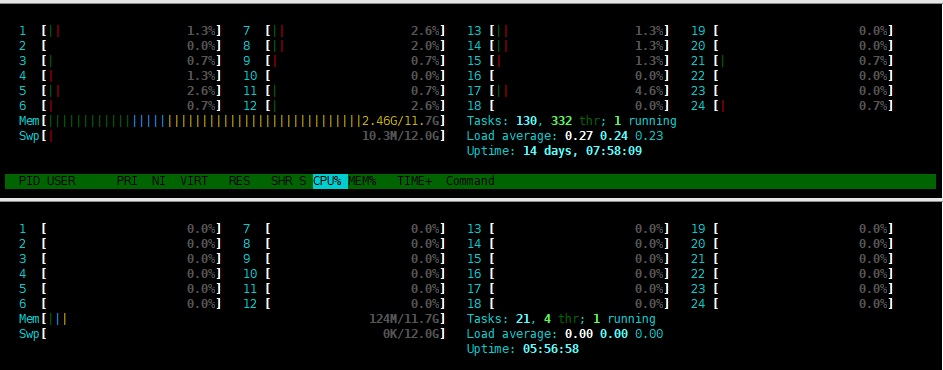This screenshot has height=370, width=943.
Task: Click the CPU% column header
Action: [x=330, y=181]
